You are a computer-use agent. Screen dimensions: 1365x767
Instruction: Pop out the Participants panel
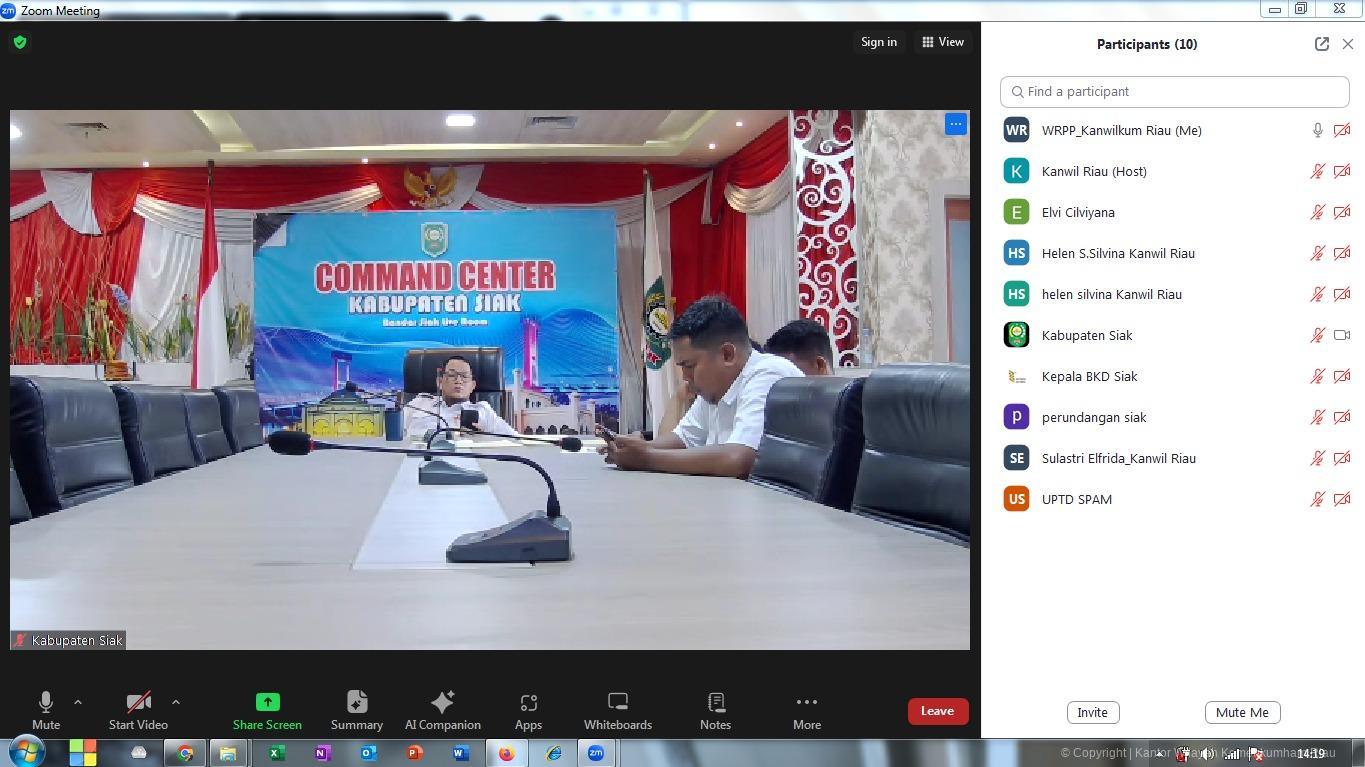click(1321, 44)
